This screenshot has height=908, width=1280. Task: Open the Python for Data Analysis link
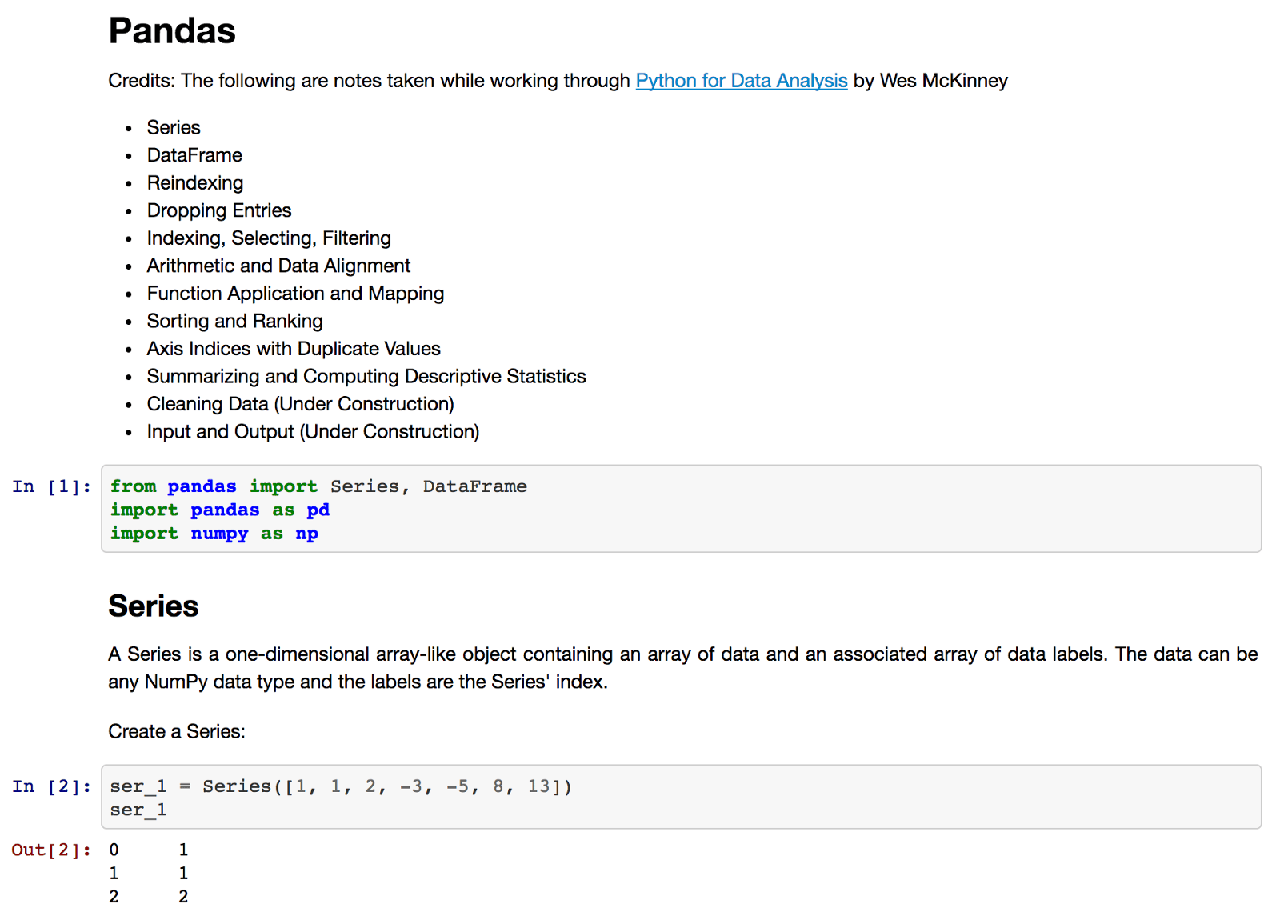tap(741, 81)
